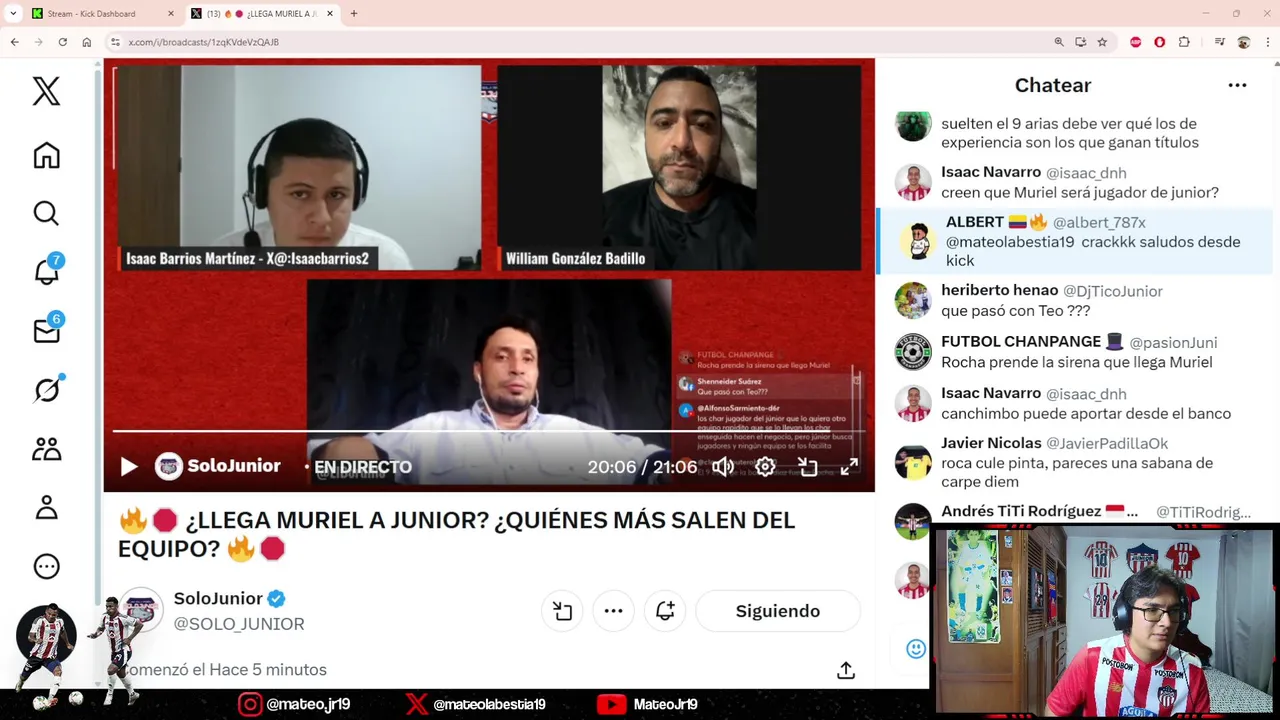Open browser home page button
The height and width of the screenshot is (720, 1280).
(87, 42)
